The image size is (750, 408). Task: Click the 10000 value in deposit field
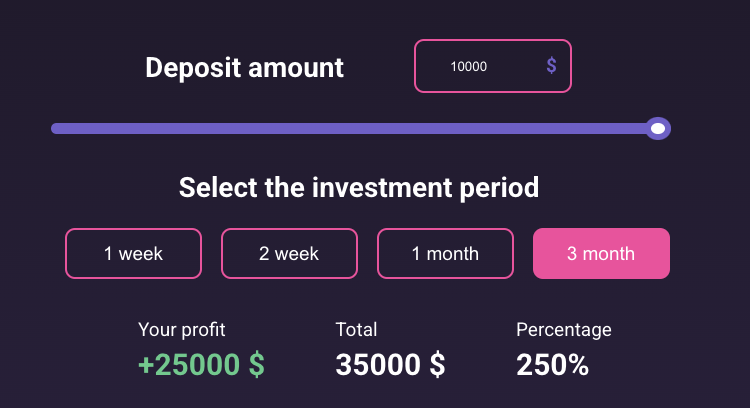click(x=468, y=67)
